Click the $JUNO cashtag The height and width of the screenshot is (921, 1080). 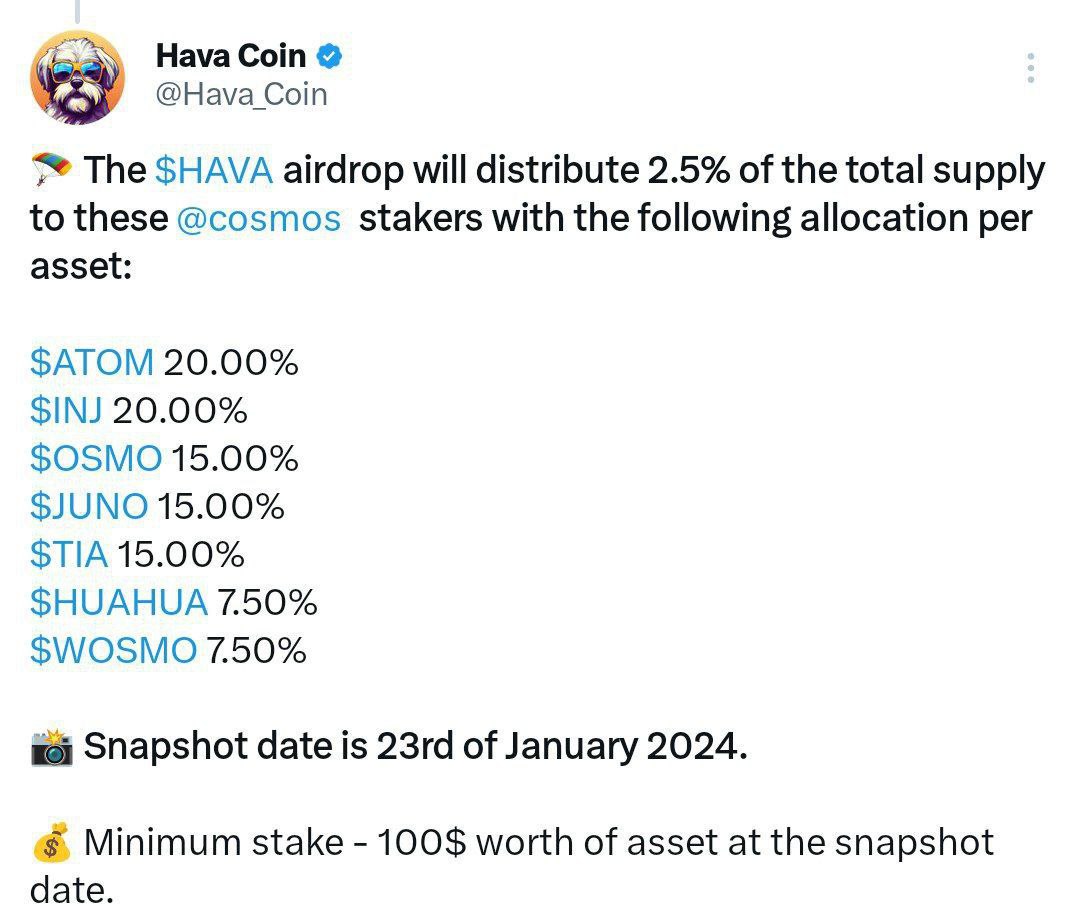pyautogui.click(x=89, y=506)
